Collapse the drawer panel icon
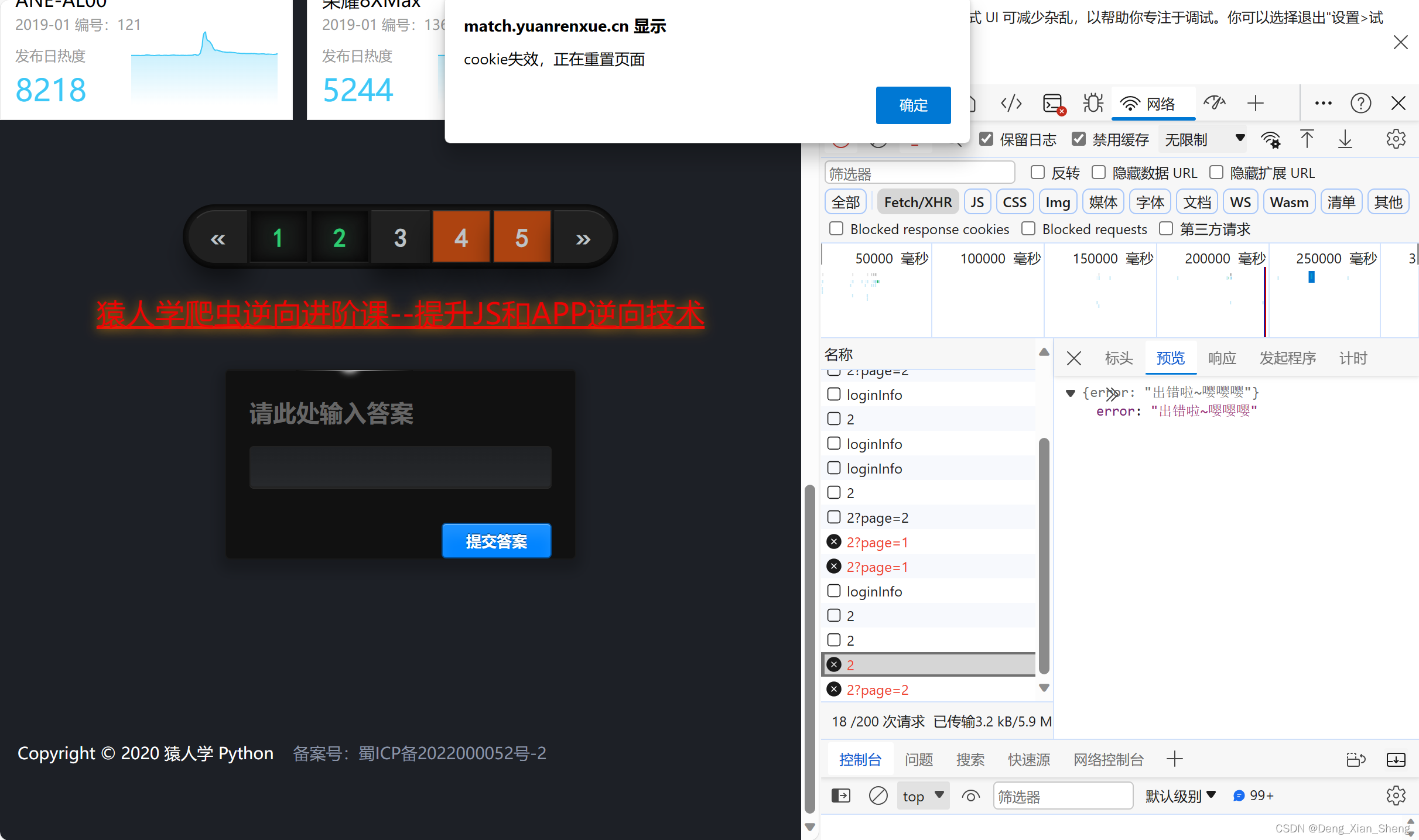This screenshot has width=1419, height=840. coord(1396,759)
